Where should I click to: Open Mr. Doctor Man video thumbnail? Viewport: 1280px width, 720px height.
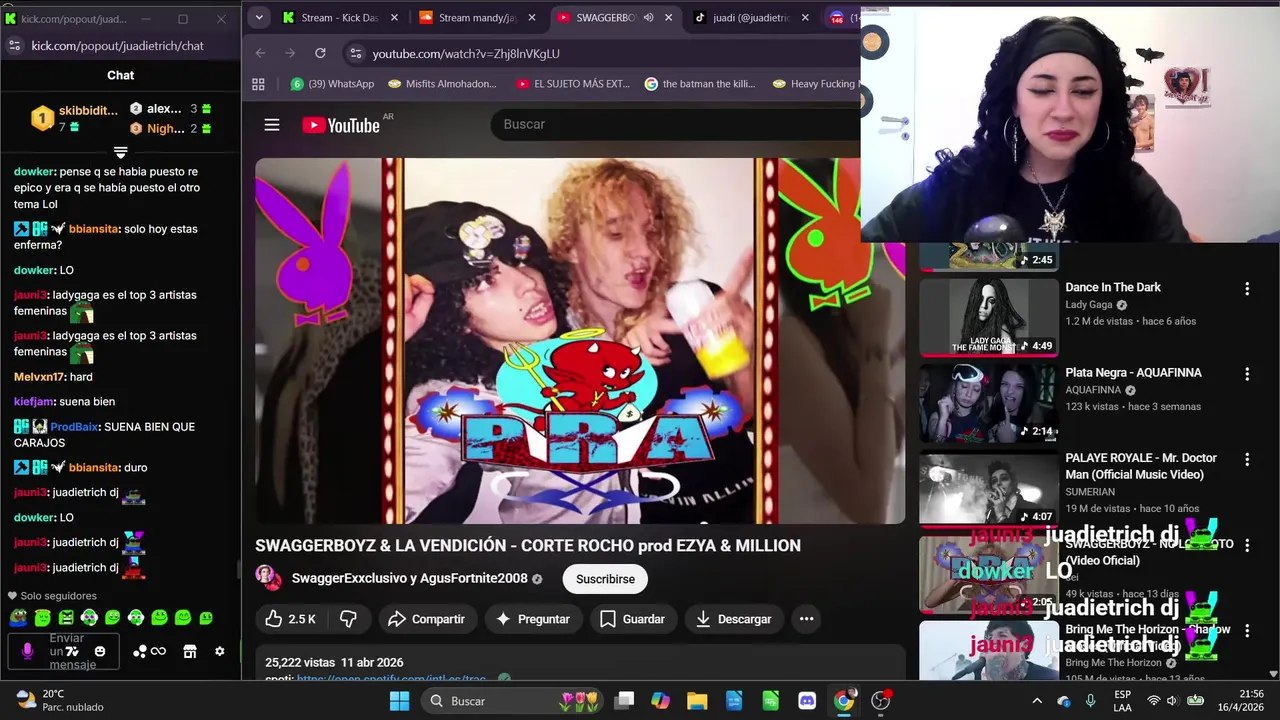coord(989,487)
